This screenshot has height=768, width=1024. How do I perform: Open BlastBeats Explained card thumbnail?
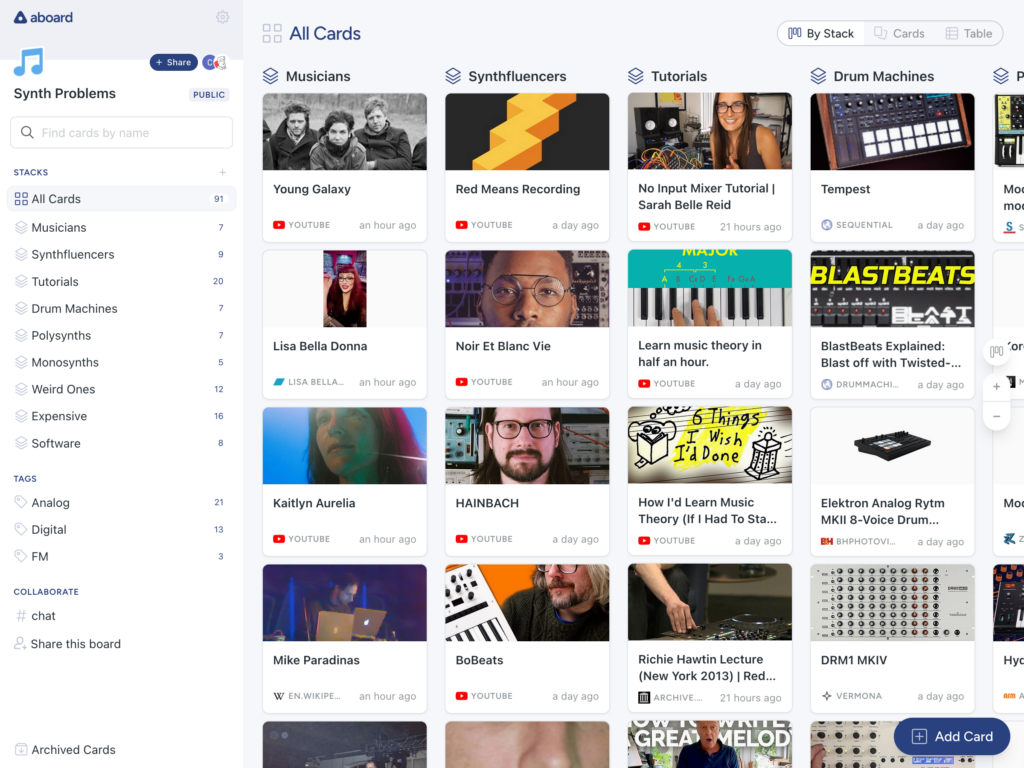892,289
